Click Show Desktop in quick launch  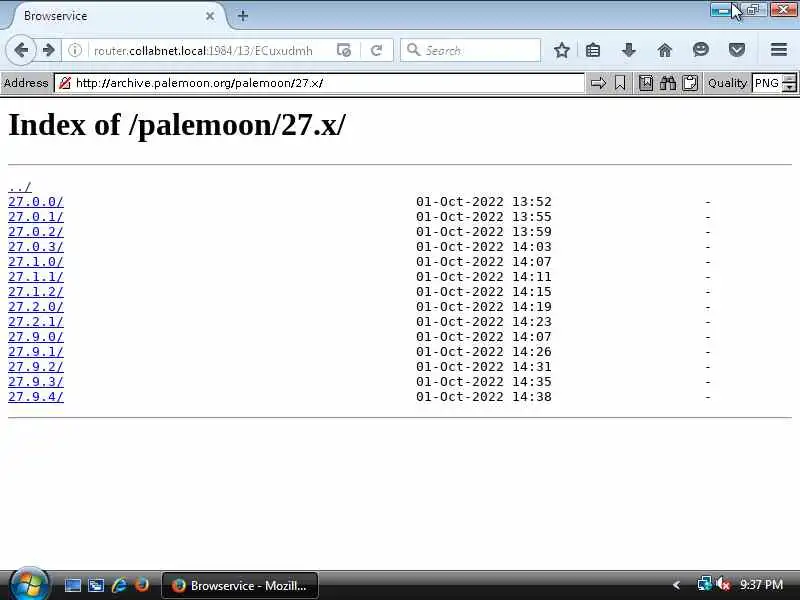pos(72,585)
